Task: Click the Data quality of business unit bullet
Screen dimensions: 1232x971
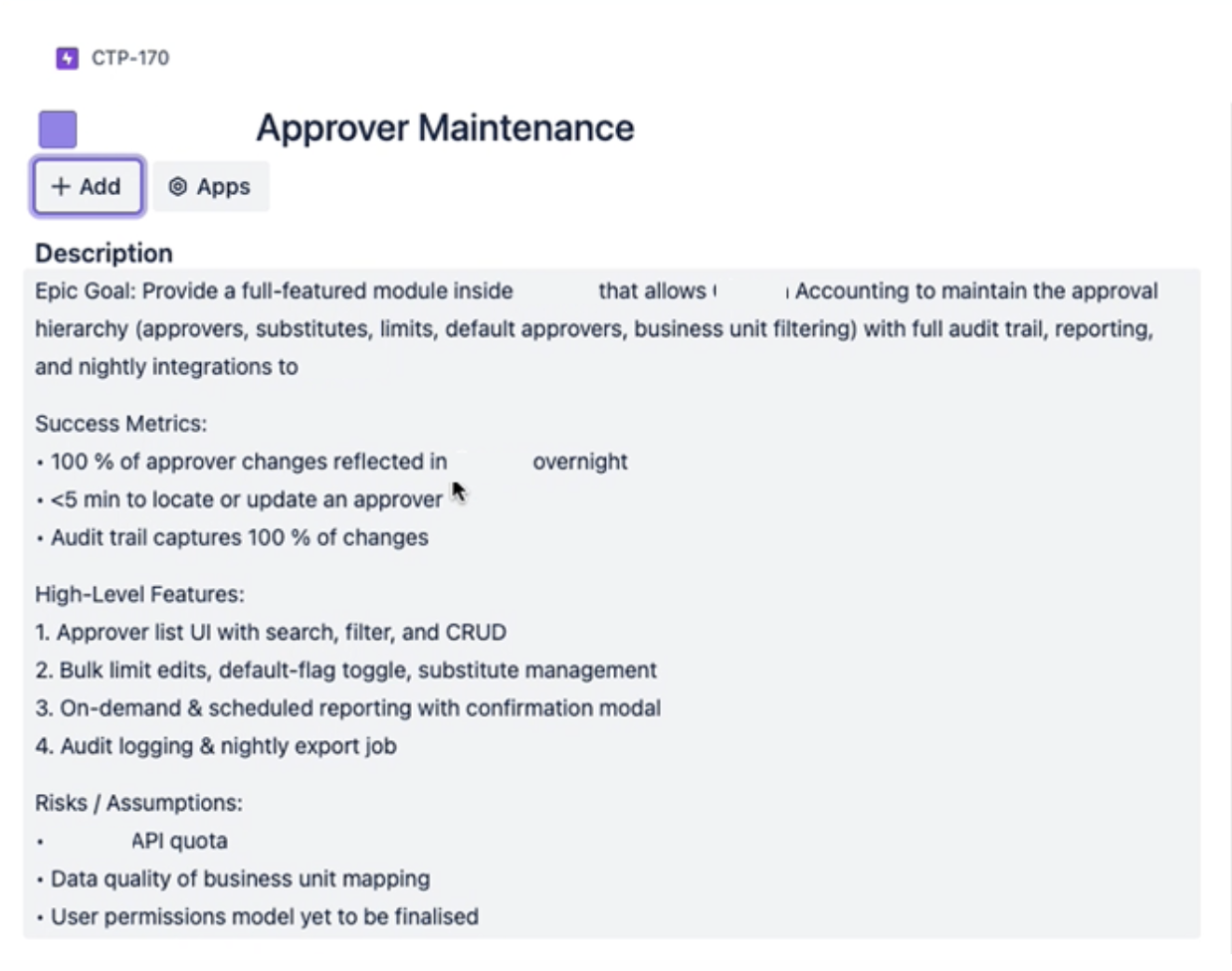Action: 240,878
